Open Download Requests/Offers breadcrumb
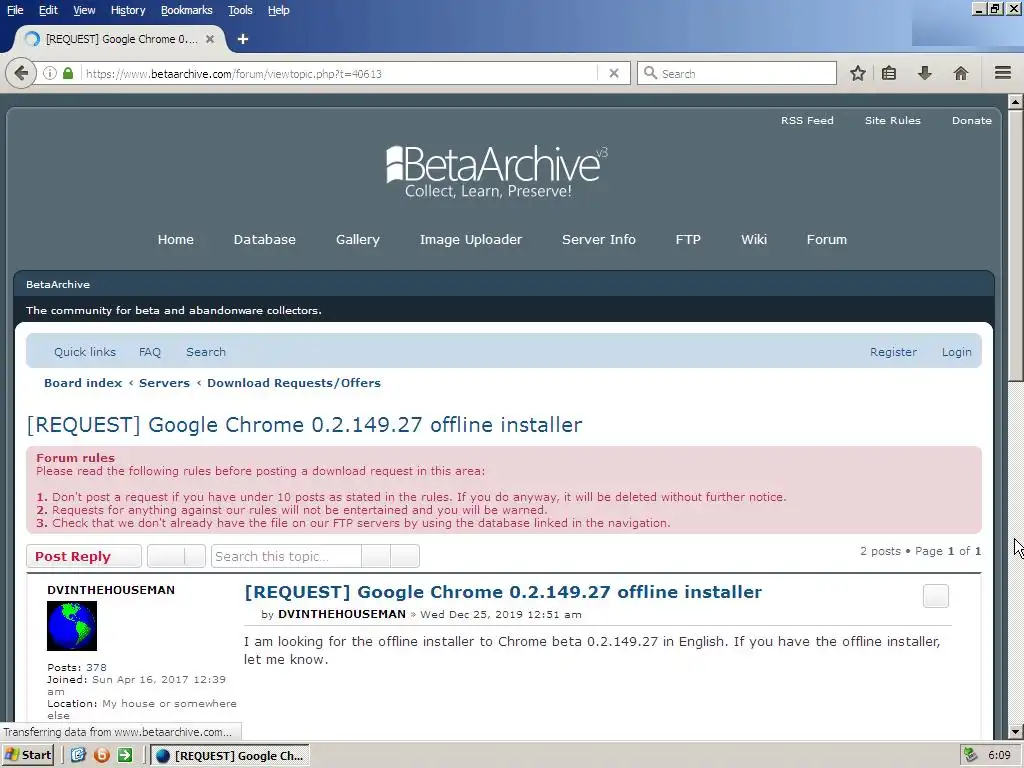 pos(294,383)
